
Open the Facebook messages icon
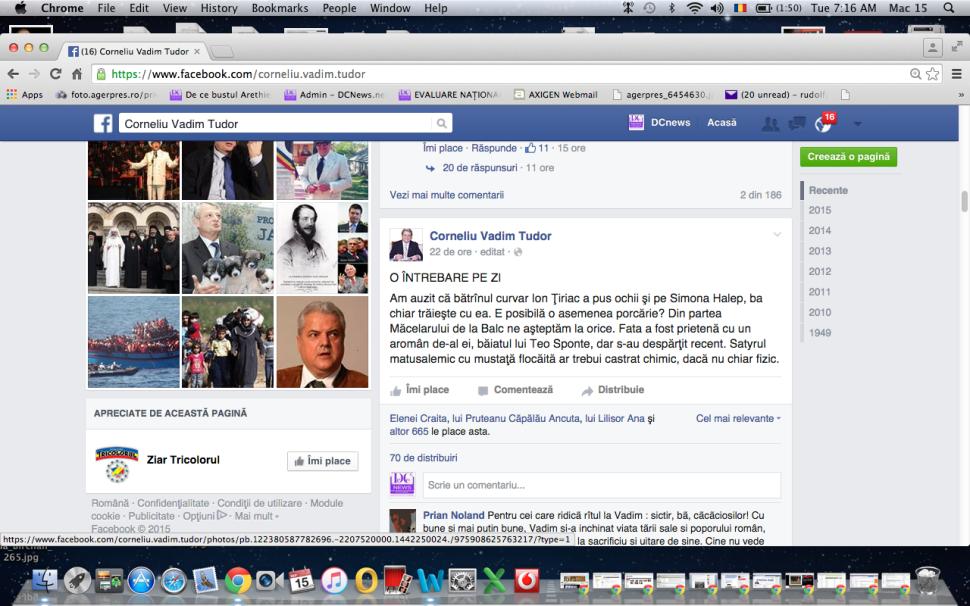pyautogui.click(x=797, y=123)
